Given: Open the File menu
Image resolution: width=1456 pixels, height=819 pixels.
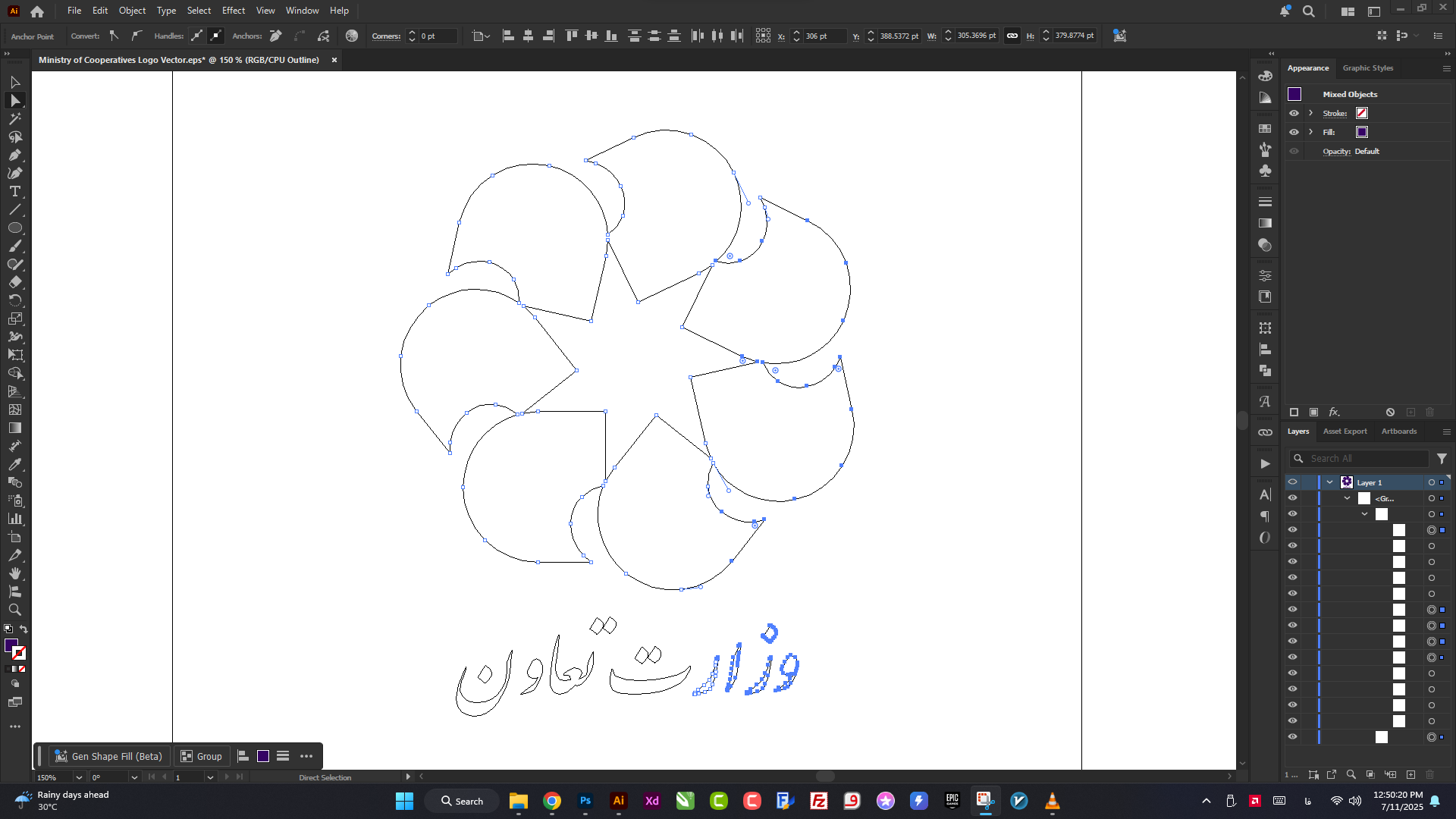Looking at the screenshot, I should (74, 11).
